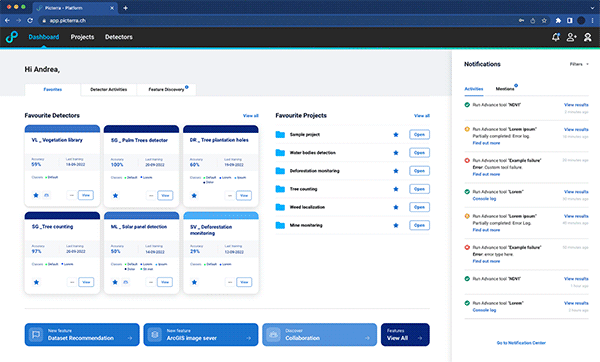
Task: View the Vegetation library detector
Action: pos(86,195)
